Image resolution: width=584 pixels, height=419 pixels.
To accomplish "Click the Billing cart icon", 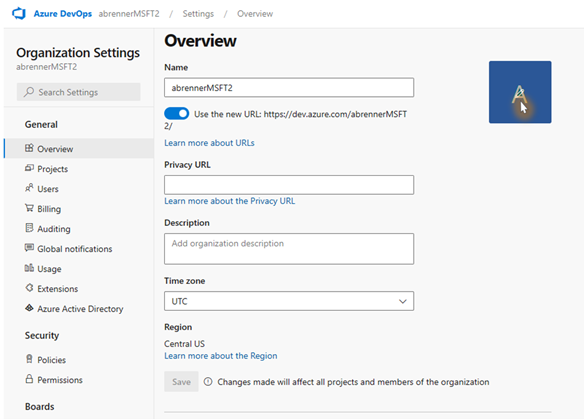I will coord(29,208).
